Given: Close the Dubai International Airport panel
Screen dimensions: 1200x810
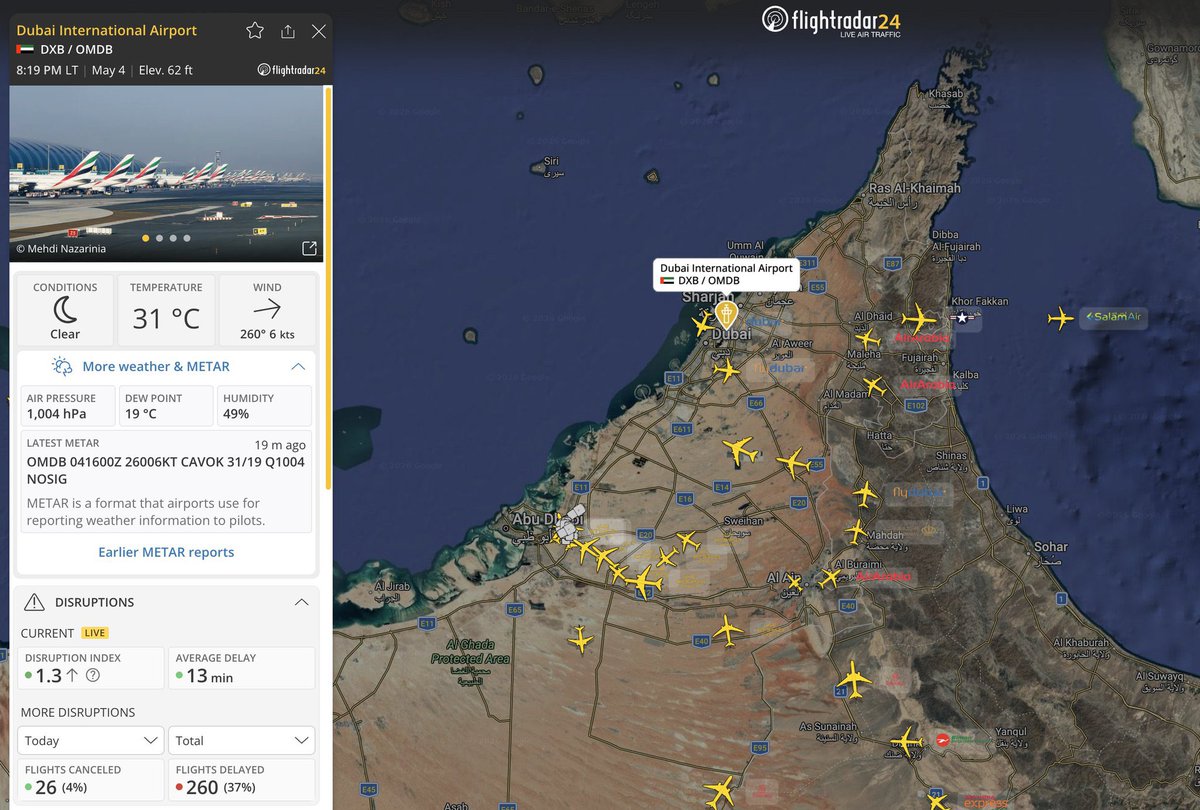Looking at the screenshot, I should coord(319,31).
